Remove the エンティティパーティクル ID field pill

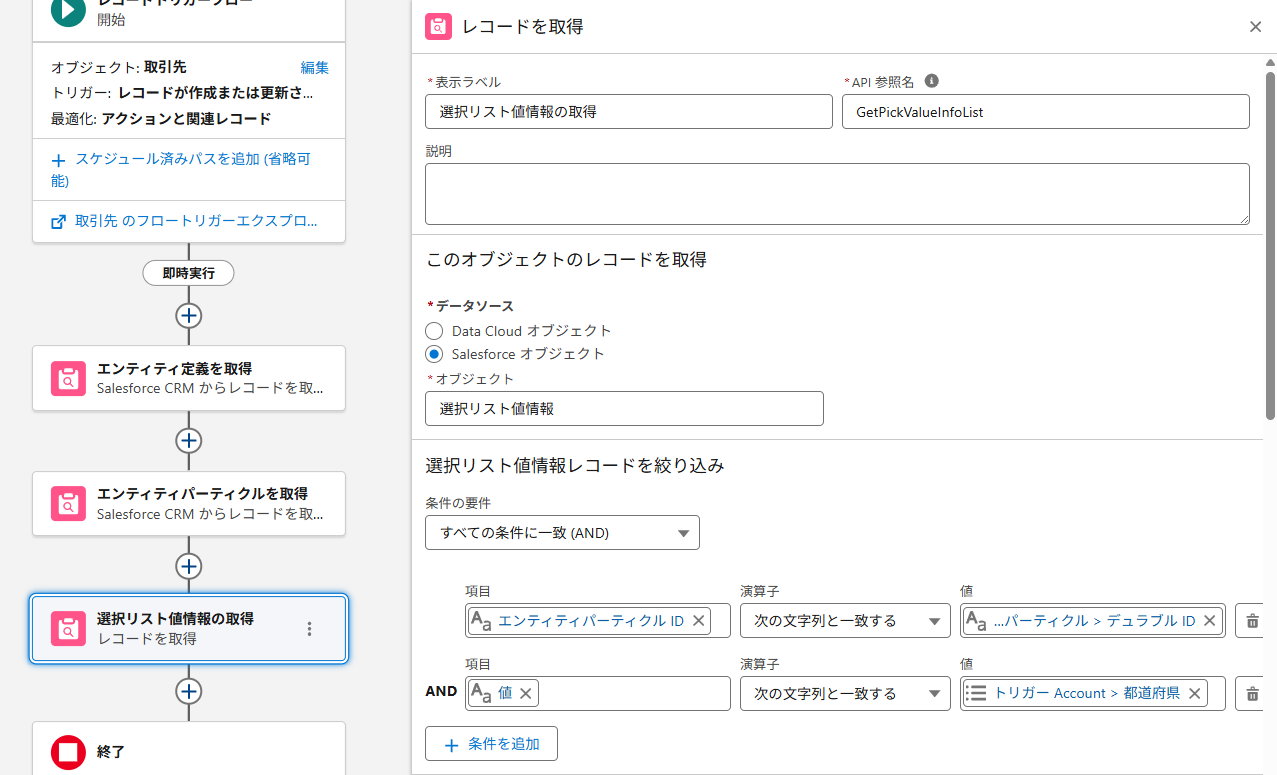698,621
